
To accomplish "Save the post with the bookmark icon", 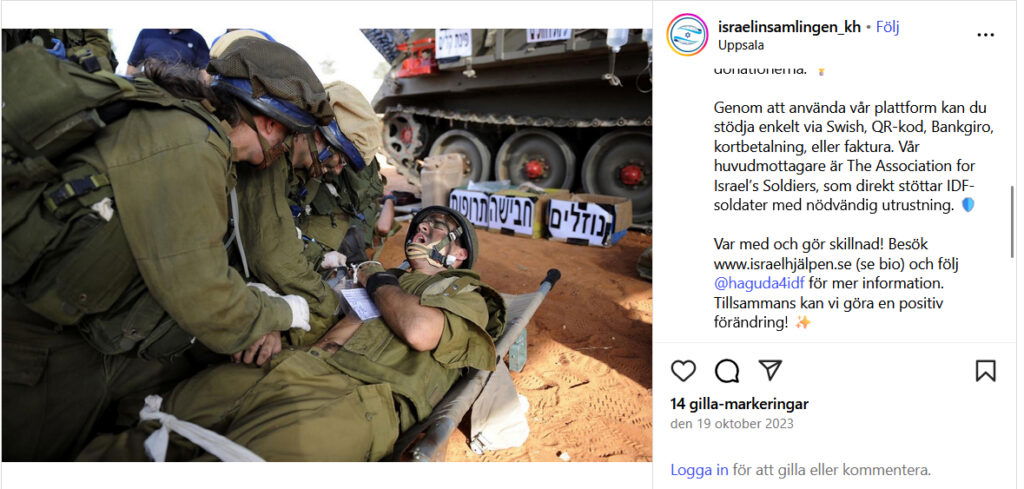I will (985, 371).
